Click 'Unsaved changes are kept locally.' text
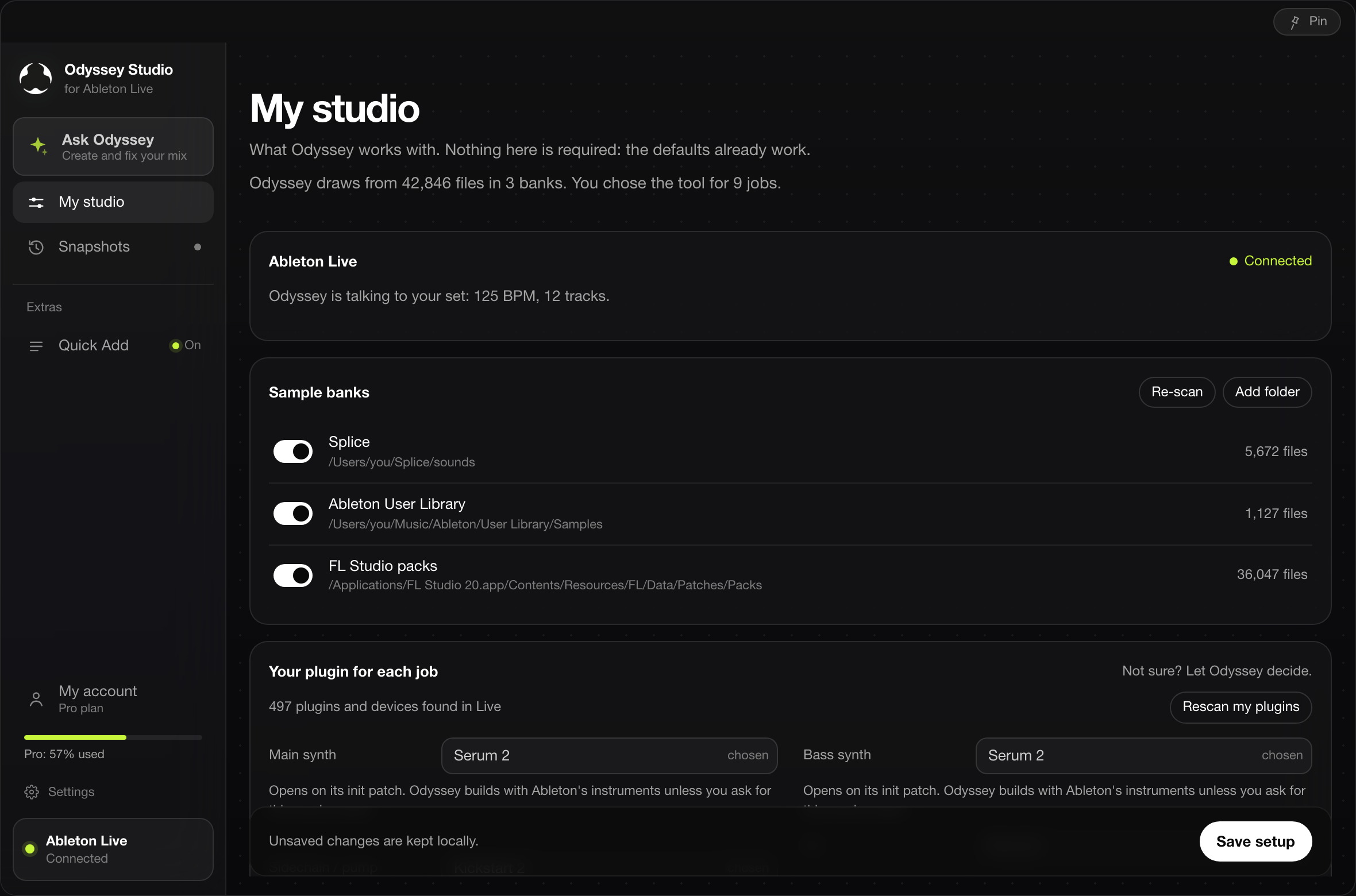The height and width of the screenshot is (896, 1356). (373, 841)
